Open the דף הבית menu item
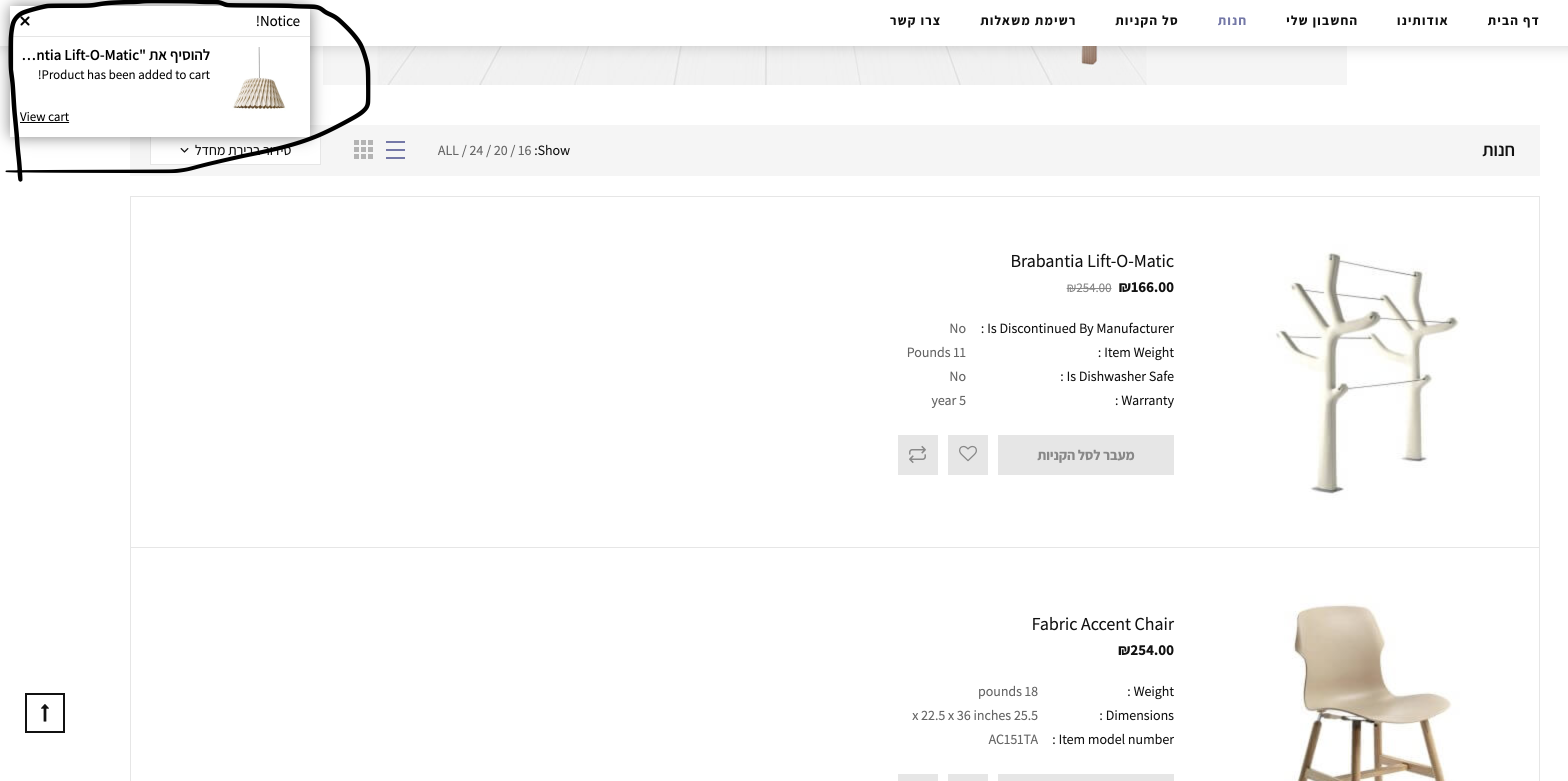This screenshot has width=1568, height=781. (x=1512, y=20)
